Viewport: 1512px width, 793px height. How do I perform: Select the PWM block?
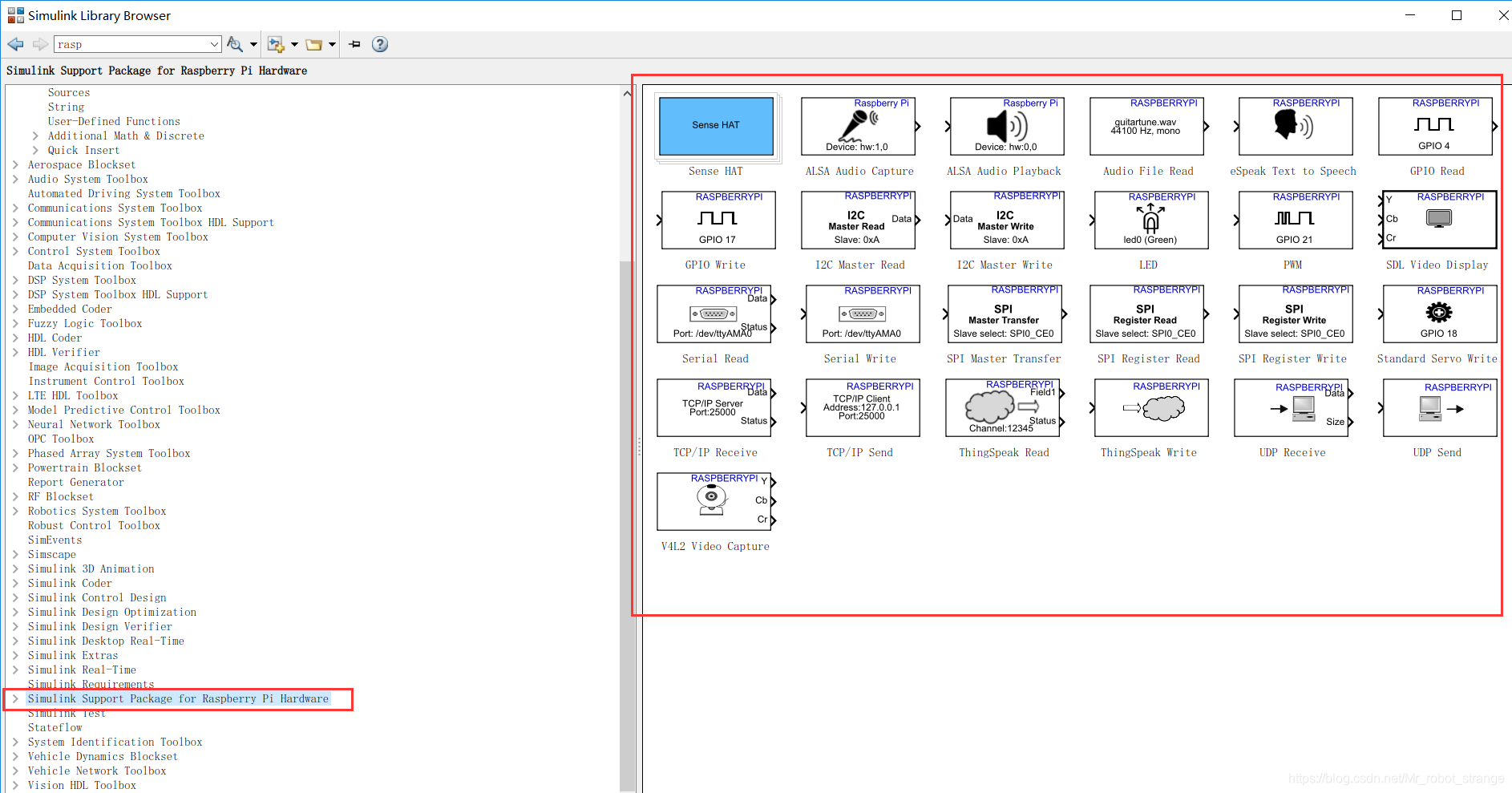1294,220
